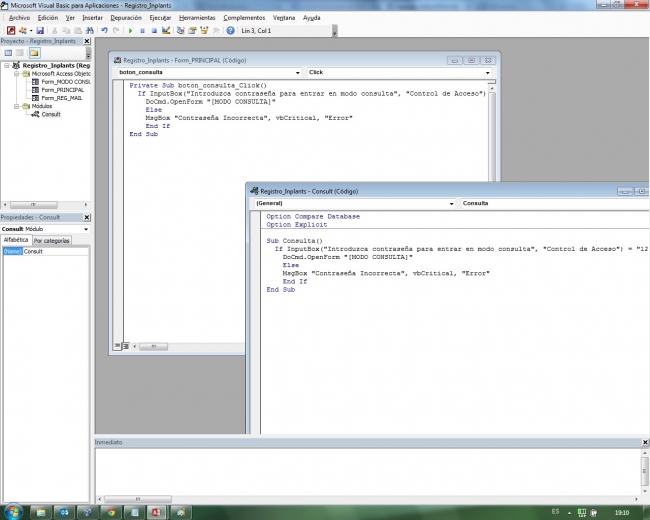Open toolbar options arrow next to Lín 3, Col 1
The image size is (650, 520).
tap(335, 32)
